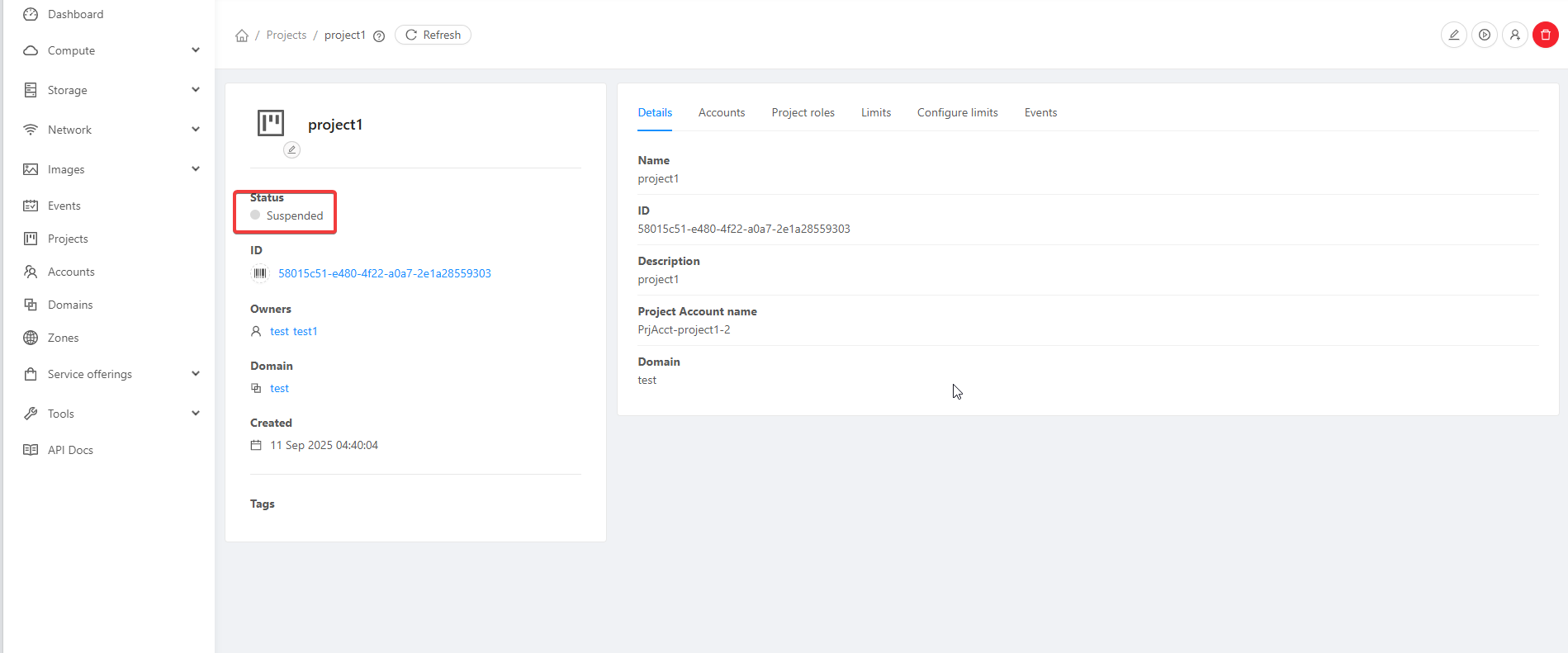The width and height of the screenshot is (1568, 653).
Task: Click the help question mark icon beside project1
Action: [x=379, y=35]
